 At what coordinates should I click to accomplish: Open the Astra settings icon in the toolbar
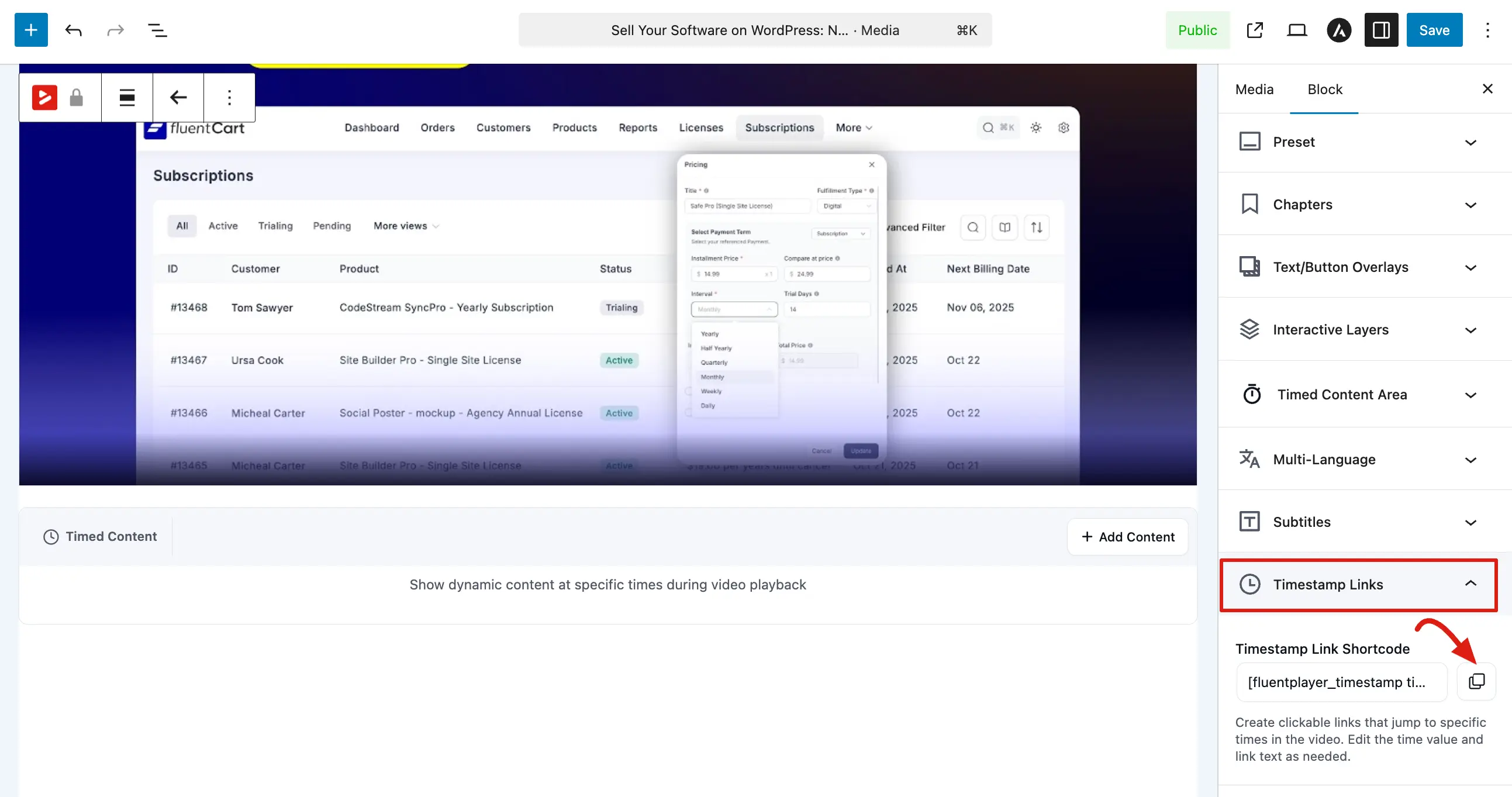[x=1339, y=30]
